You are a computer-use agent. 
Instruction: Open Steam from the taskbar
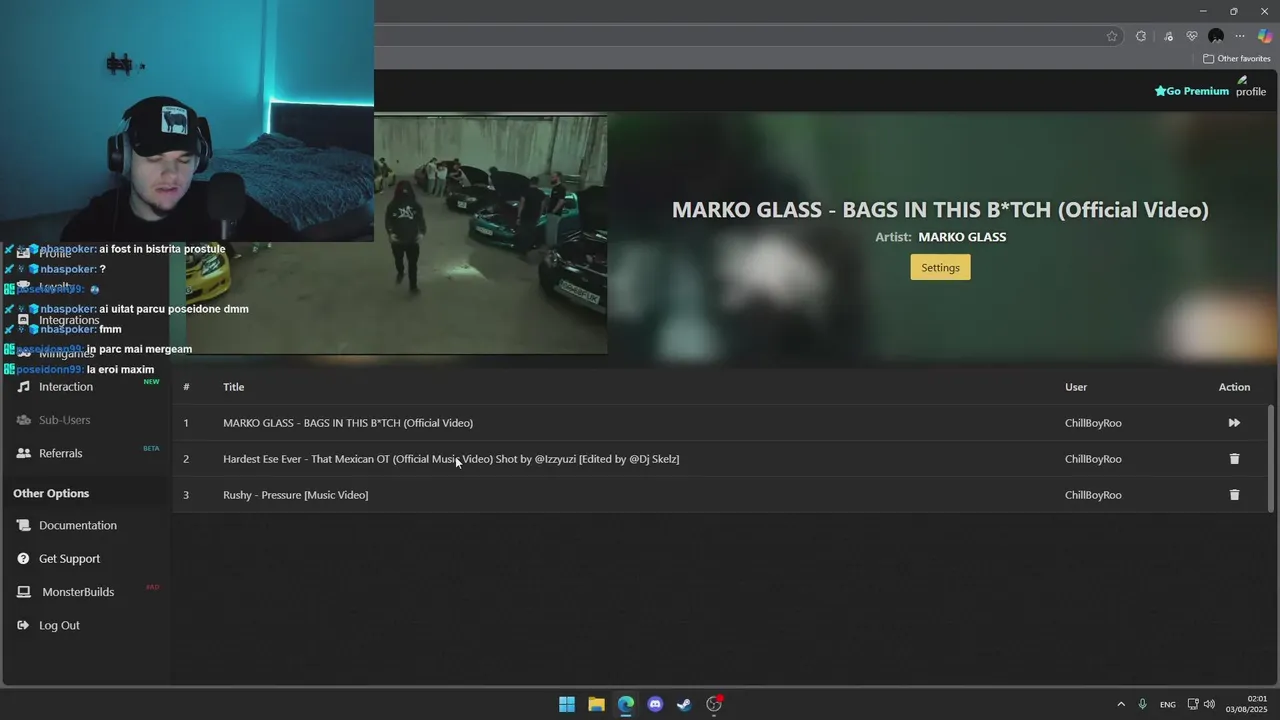click(x=684, y=704)
